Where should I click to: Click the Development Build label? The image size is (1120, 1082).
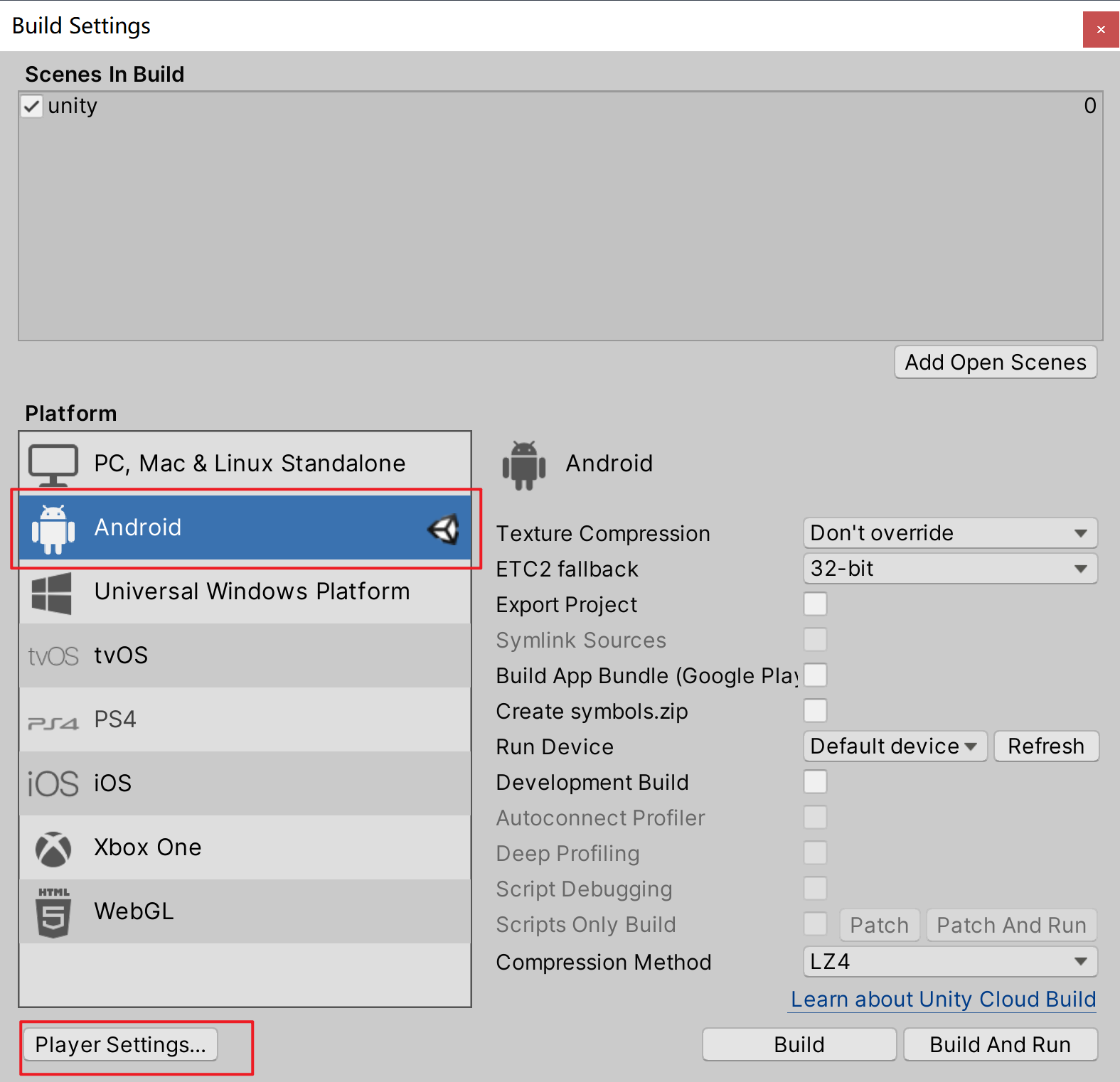click(x=592, y=783)
